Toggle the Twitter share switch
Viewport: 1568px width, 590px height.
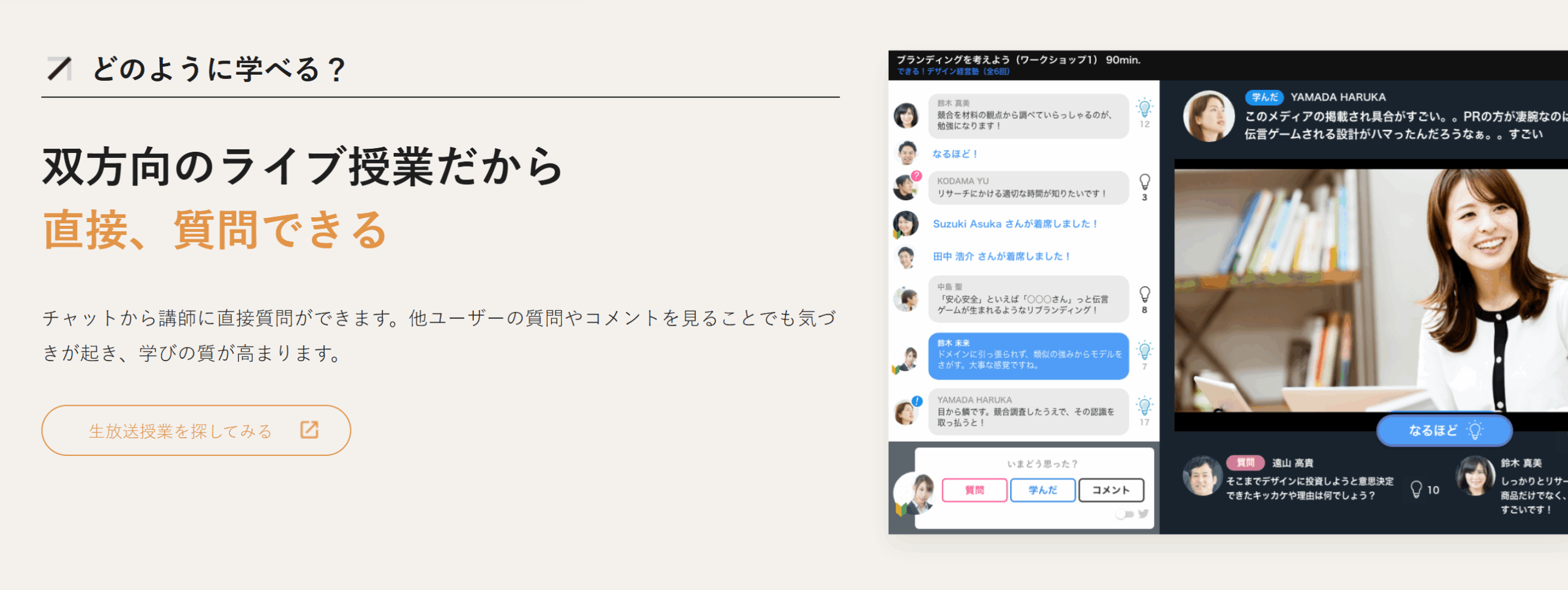(x=1125, y=514)
